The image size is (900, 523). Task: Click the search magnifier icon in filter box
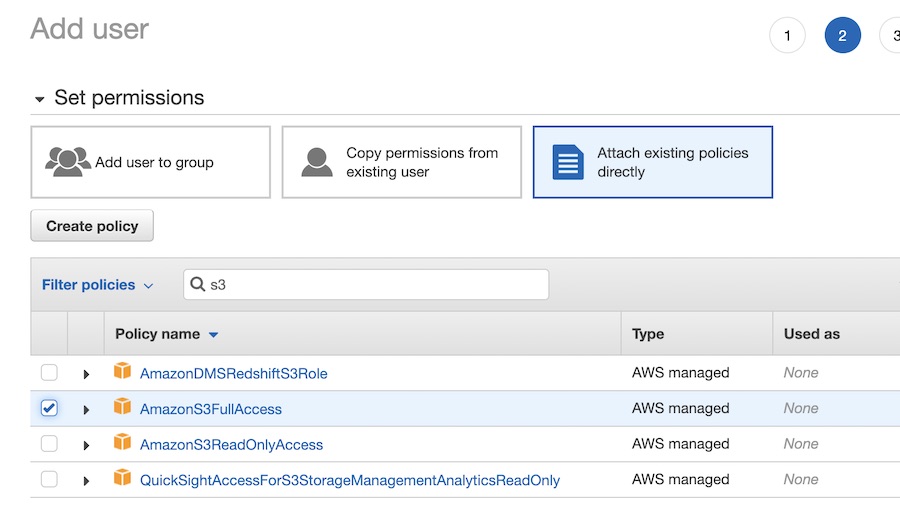[197, 284]
